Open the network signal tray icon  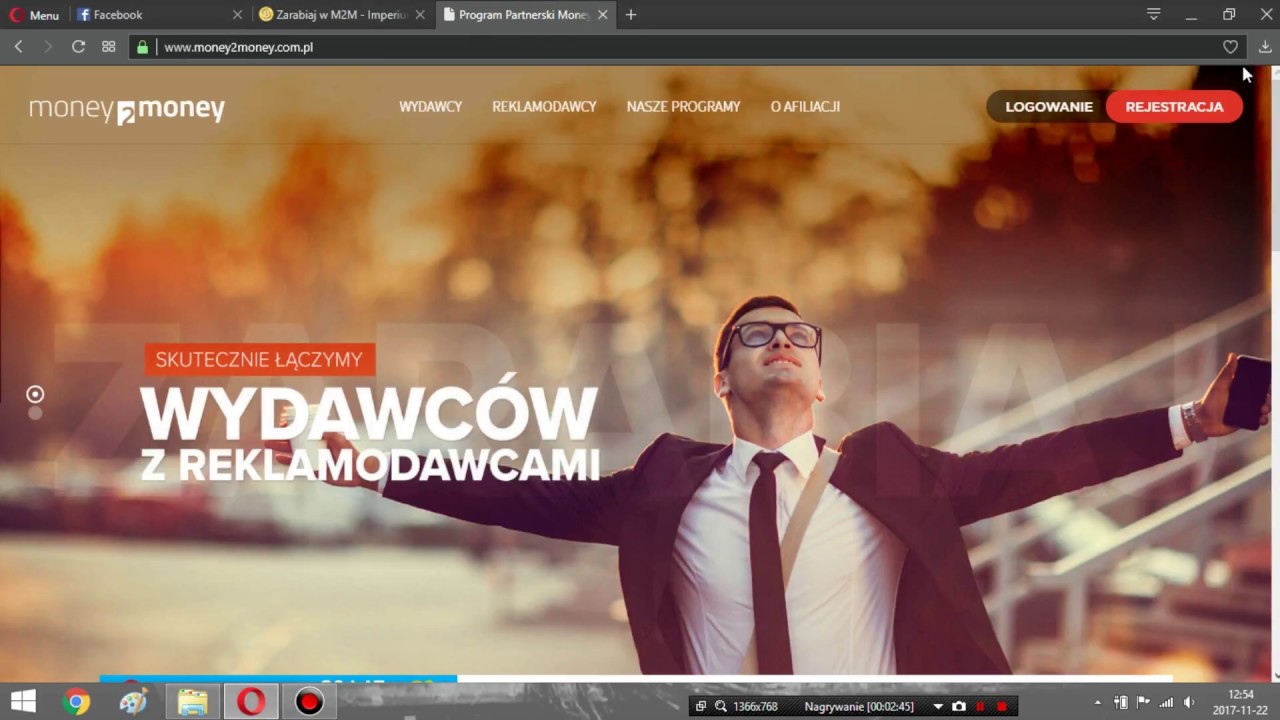1166,703
